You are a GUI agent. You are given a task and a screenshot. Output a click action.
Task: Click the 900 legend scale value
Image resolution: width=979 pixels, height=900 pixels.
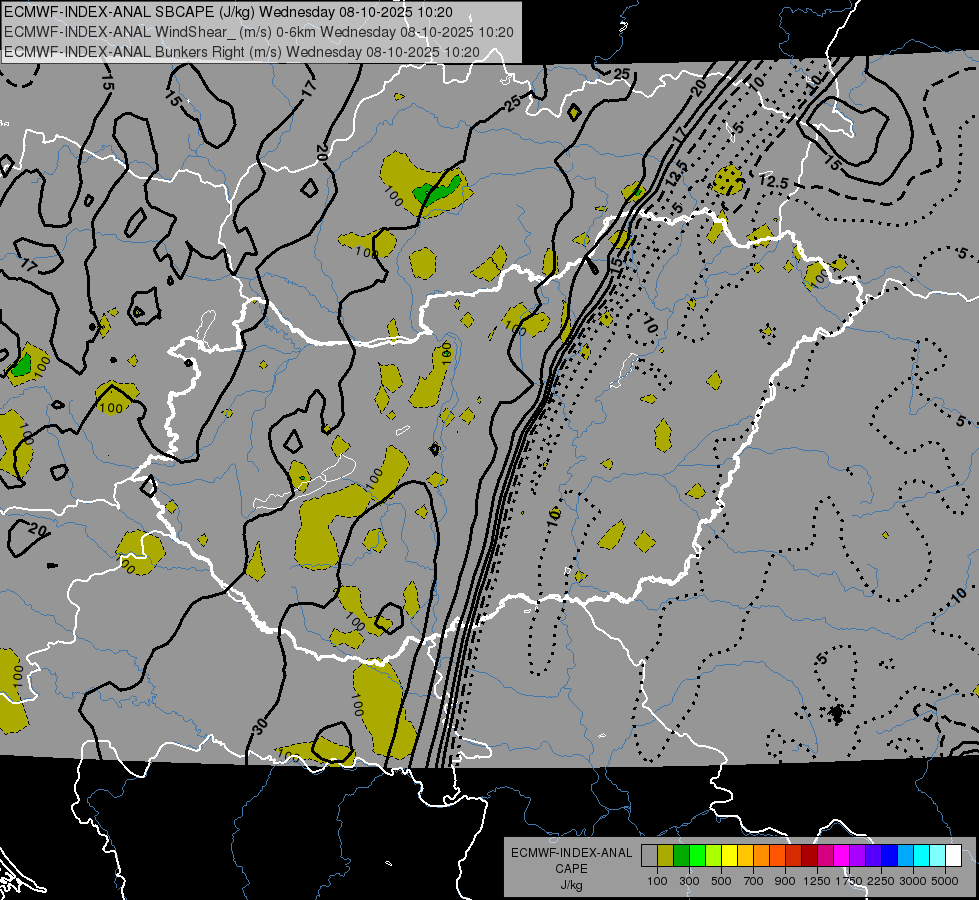point(785,881)
